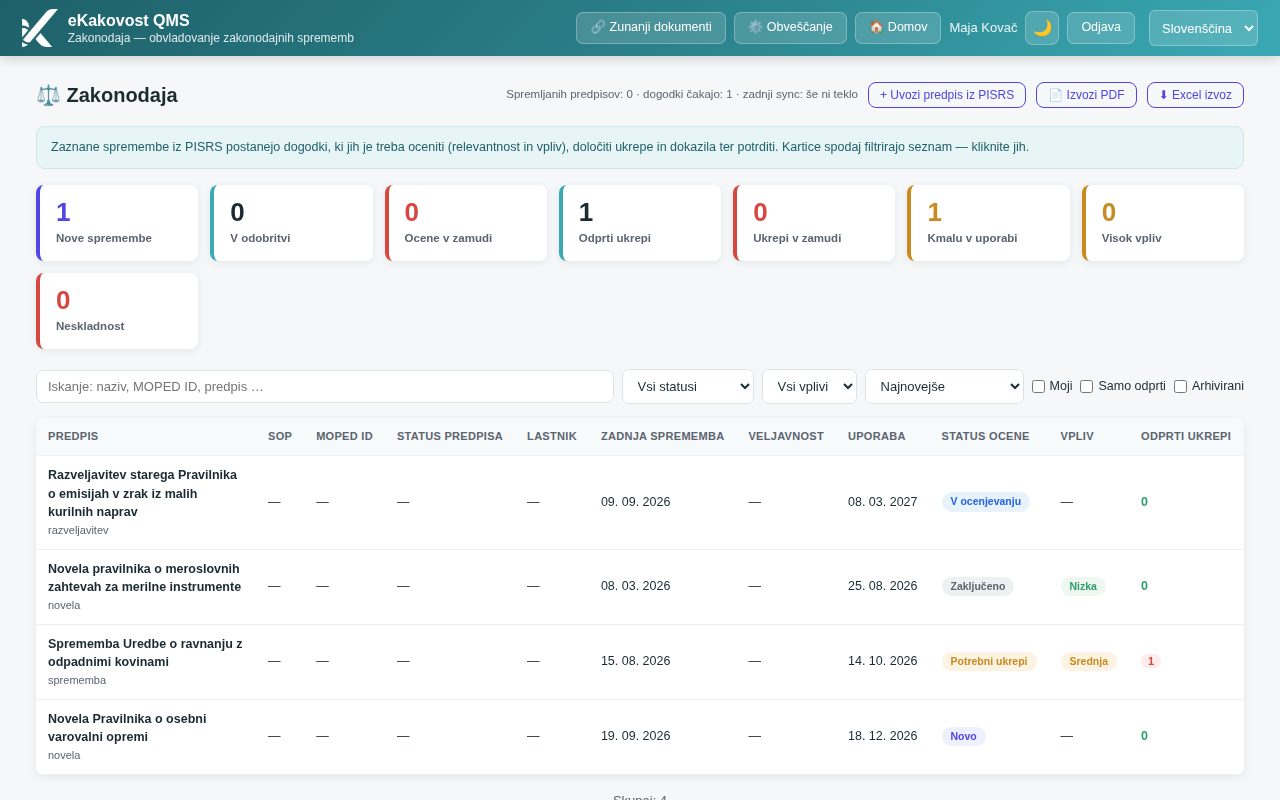Open the Razveljavitev starega Pravilnika row
The width and height of the screenshot is (1280, 800).
click(640, 502)
